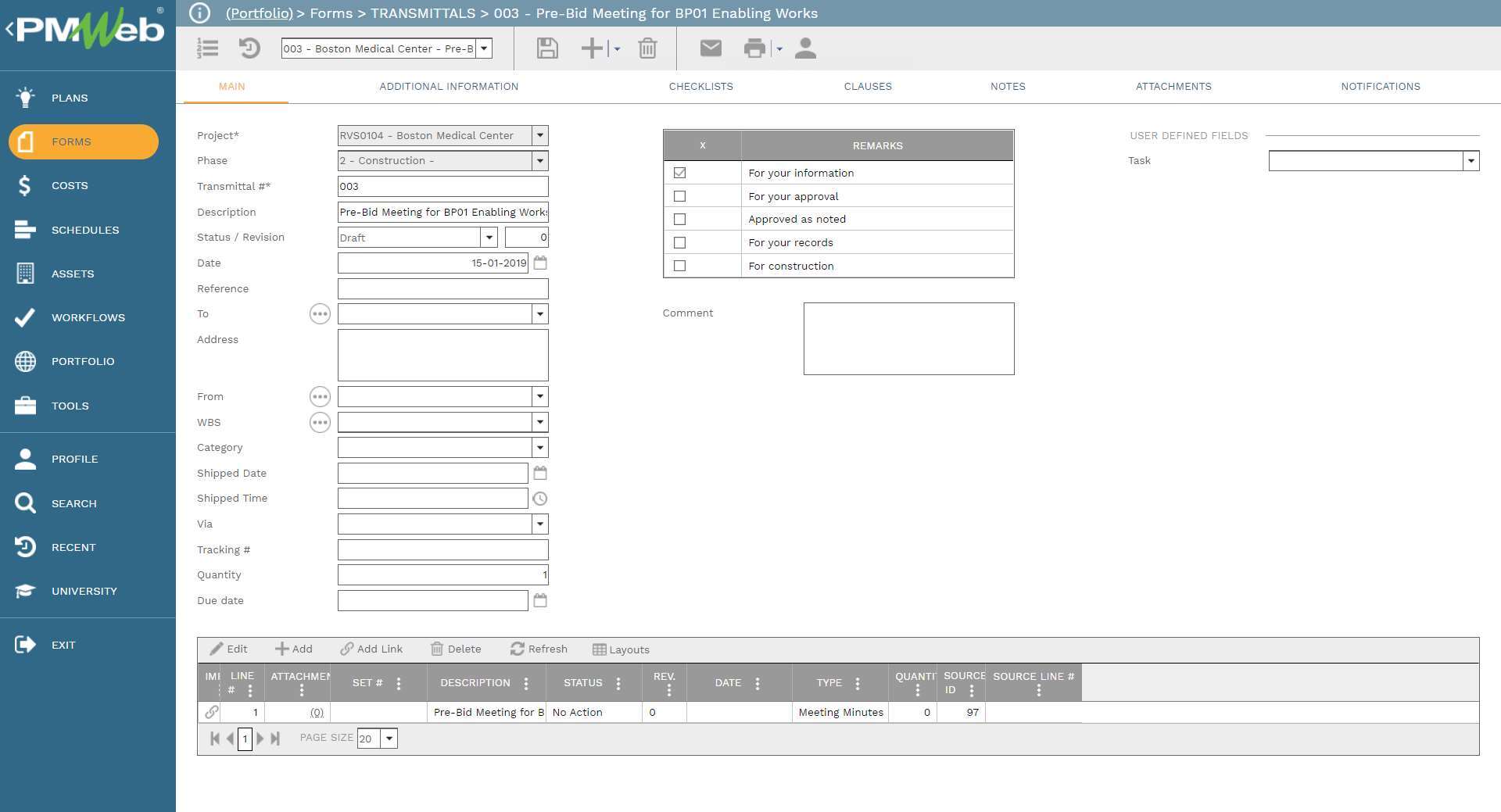Expand the record selector dropdown in toolbar
1501x812 pixels.
point(484,48)
